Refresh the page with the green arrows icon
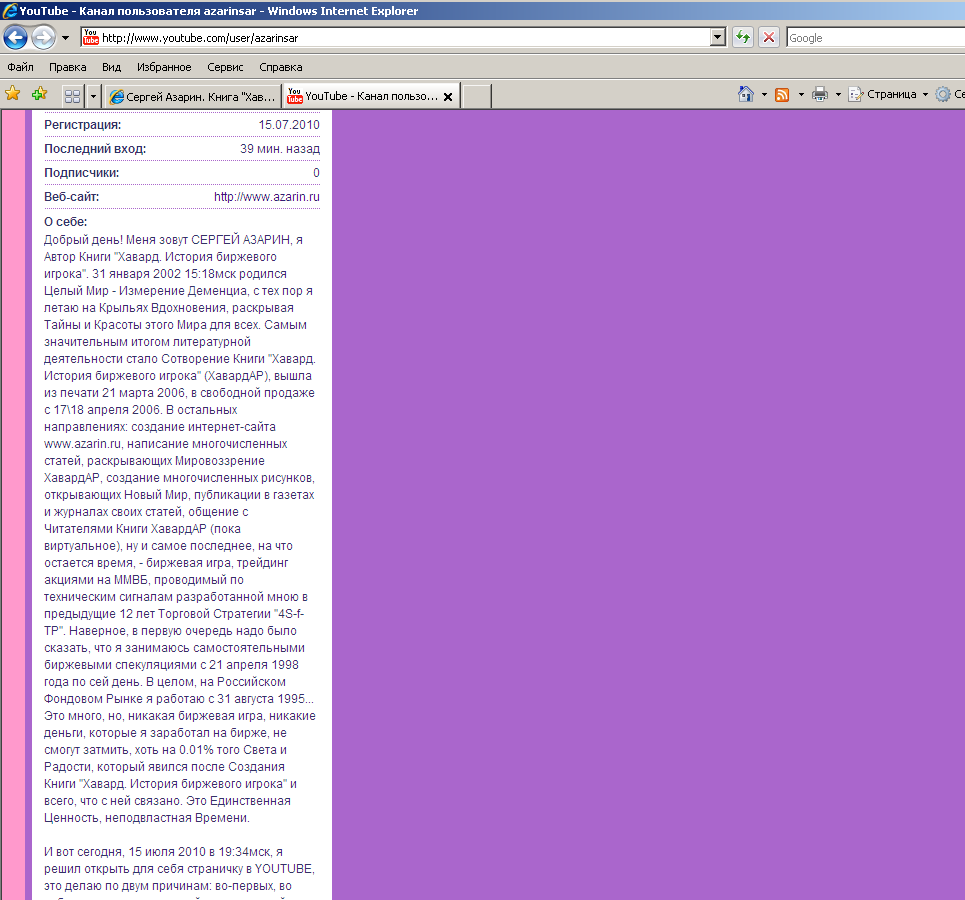The width and height of the screenshot is (965, 900). click(x=743, y=38)
